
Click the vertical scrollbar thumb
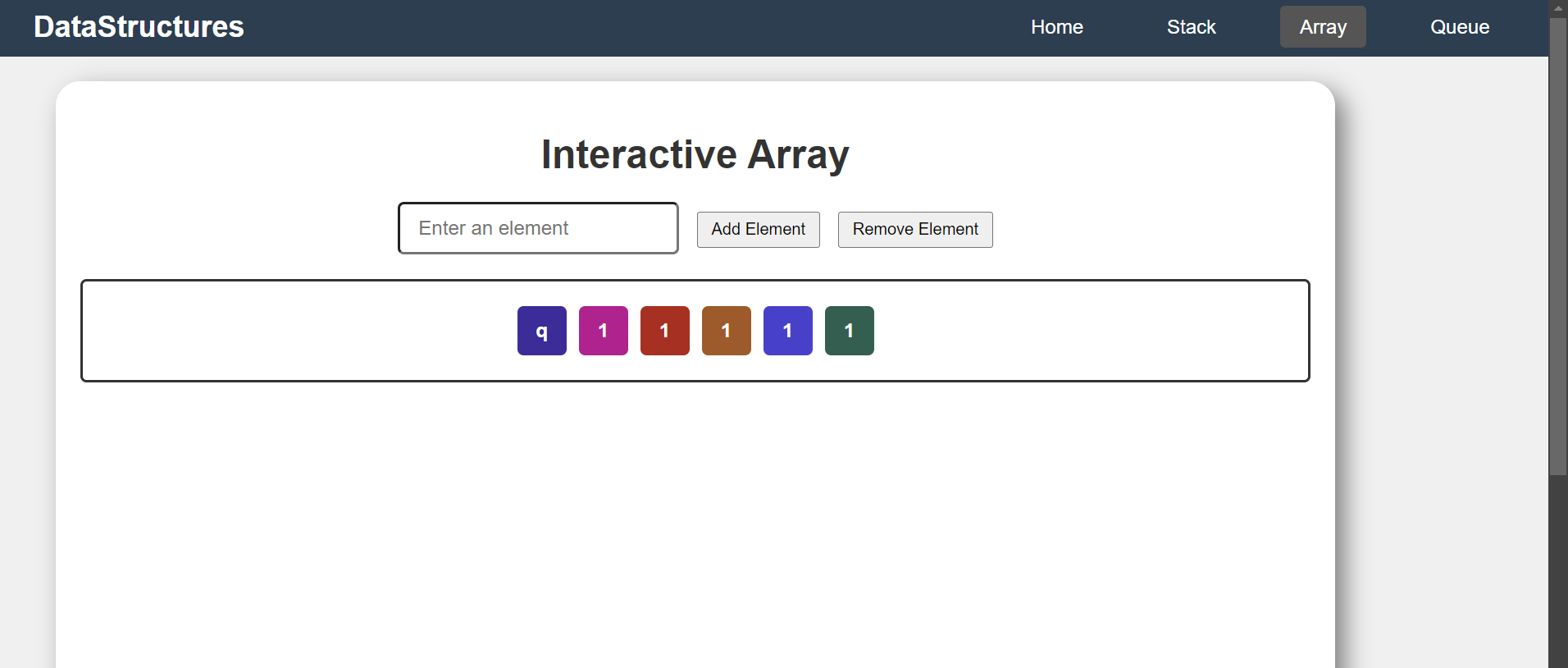point(1558,246)
